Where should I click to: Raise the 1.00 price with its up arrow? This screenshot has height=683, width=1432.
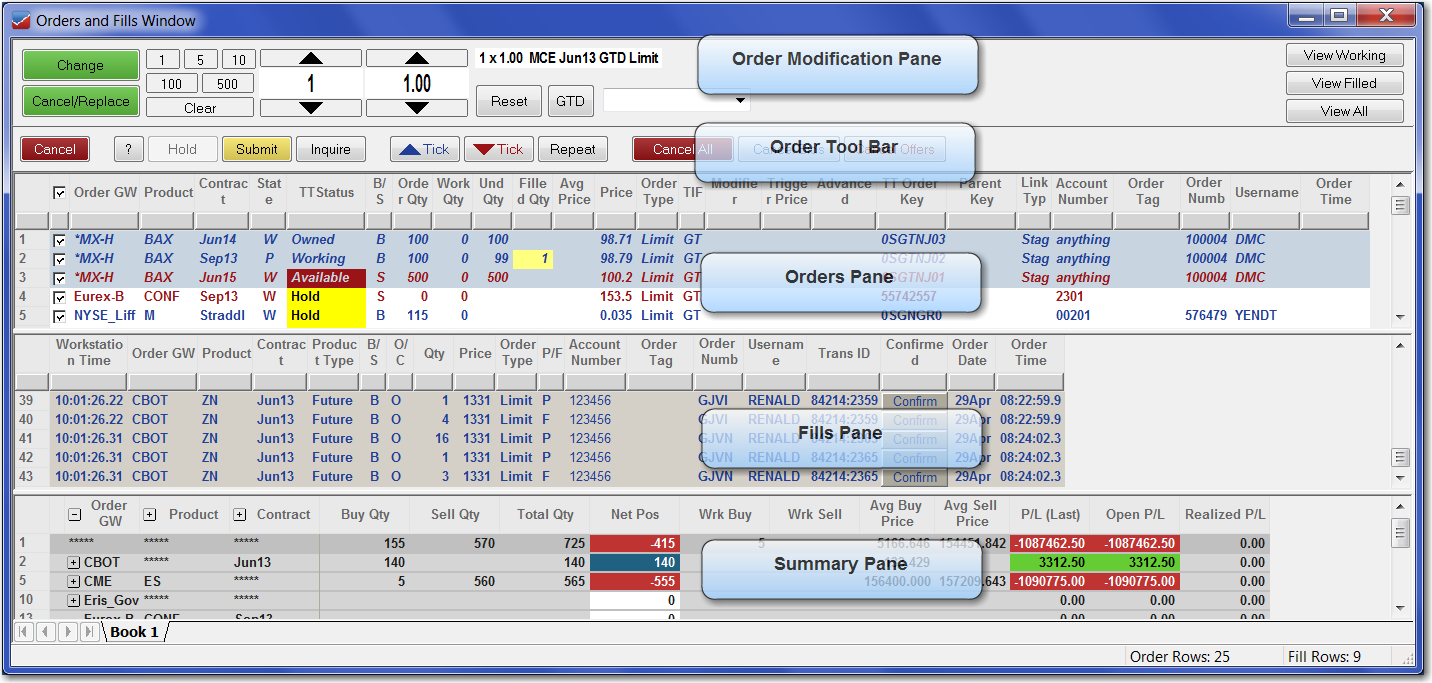click(x=417, y=58)
